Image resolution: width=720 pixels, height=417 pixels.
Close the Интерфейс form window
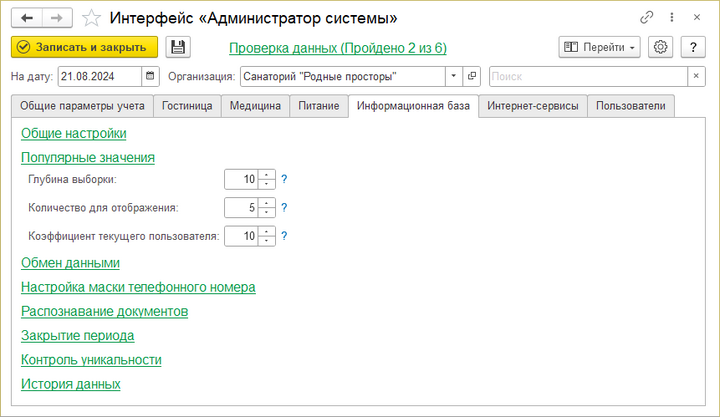(x=697, y=17)
